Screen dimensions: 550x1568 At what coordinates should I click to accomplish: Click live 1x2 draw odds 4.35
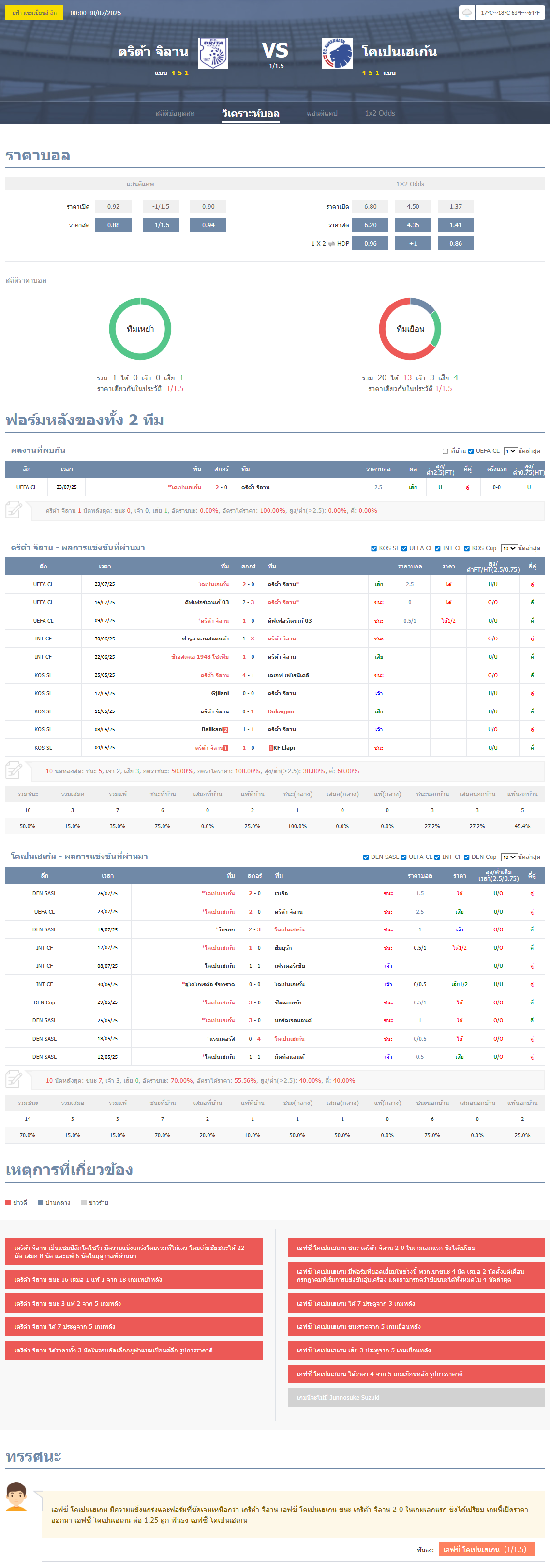click(413, 225)
